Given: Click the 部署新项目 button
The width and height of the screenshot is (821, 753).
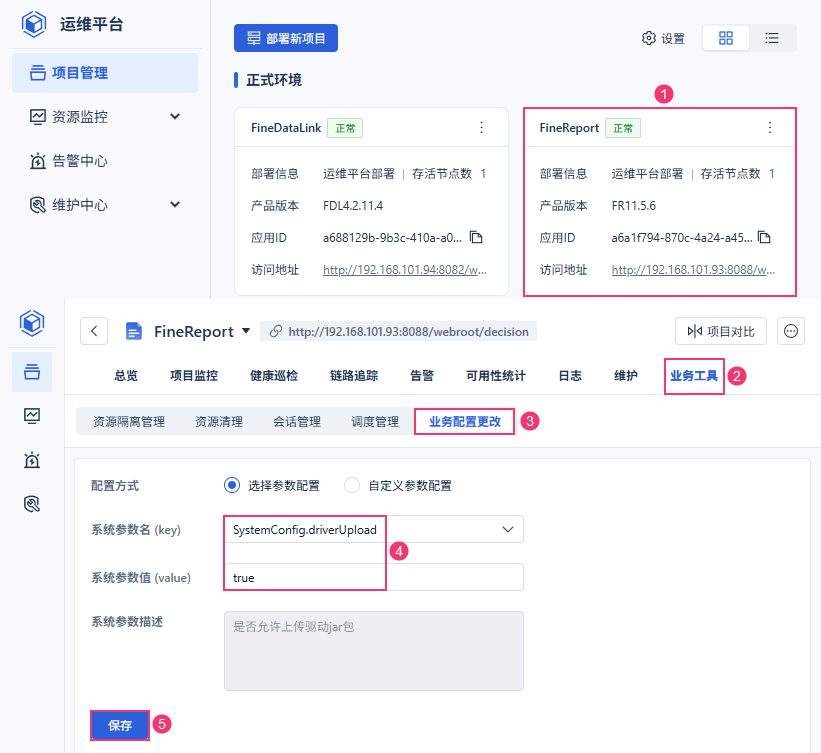Looking at the screenshot, I should pos(286,38).
